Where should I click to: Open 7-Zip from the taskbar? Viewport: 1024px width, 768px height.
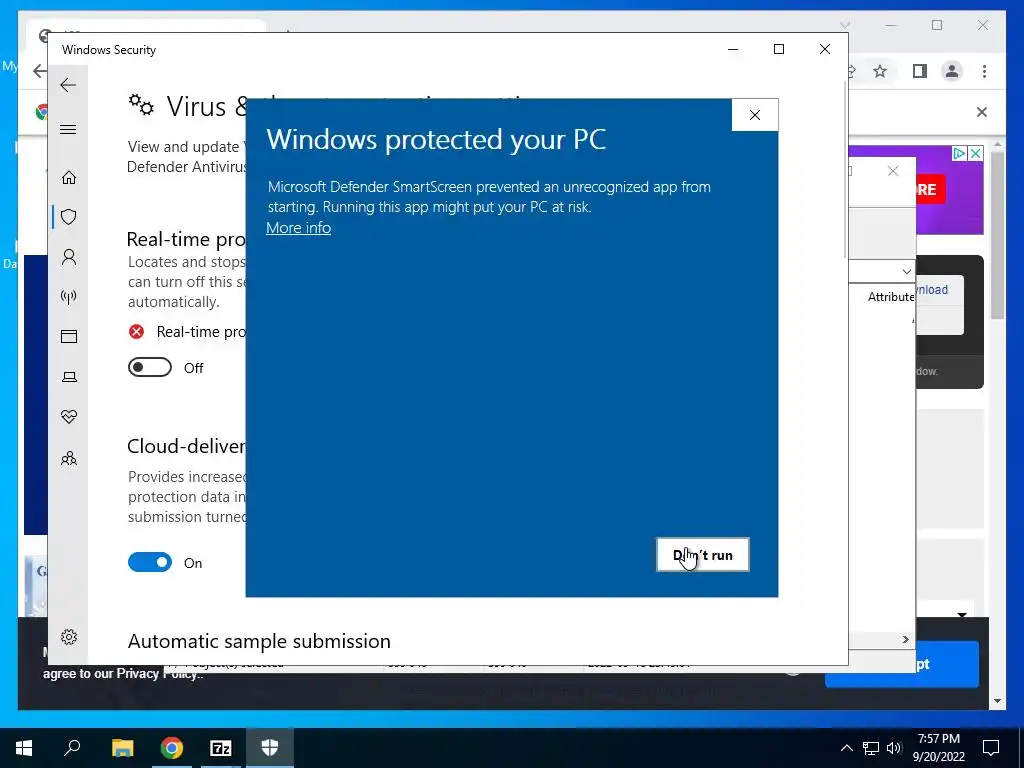coord(221,748)
